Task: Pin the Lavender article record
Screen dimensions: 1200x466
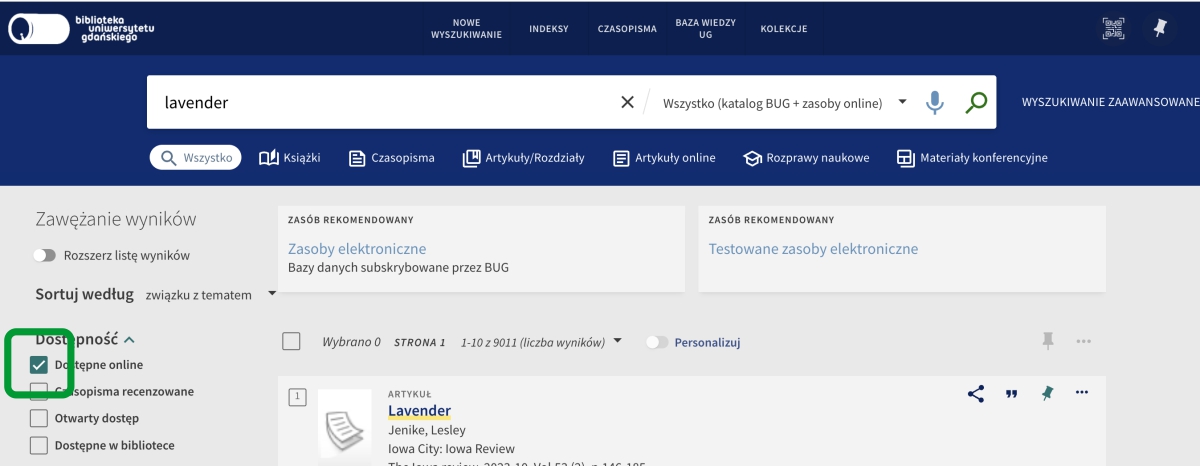Action: coord(1046,393)
